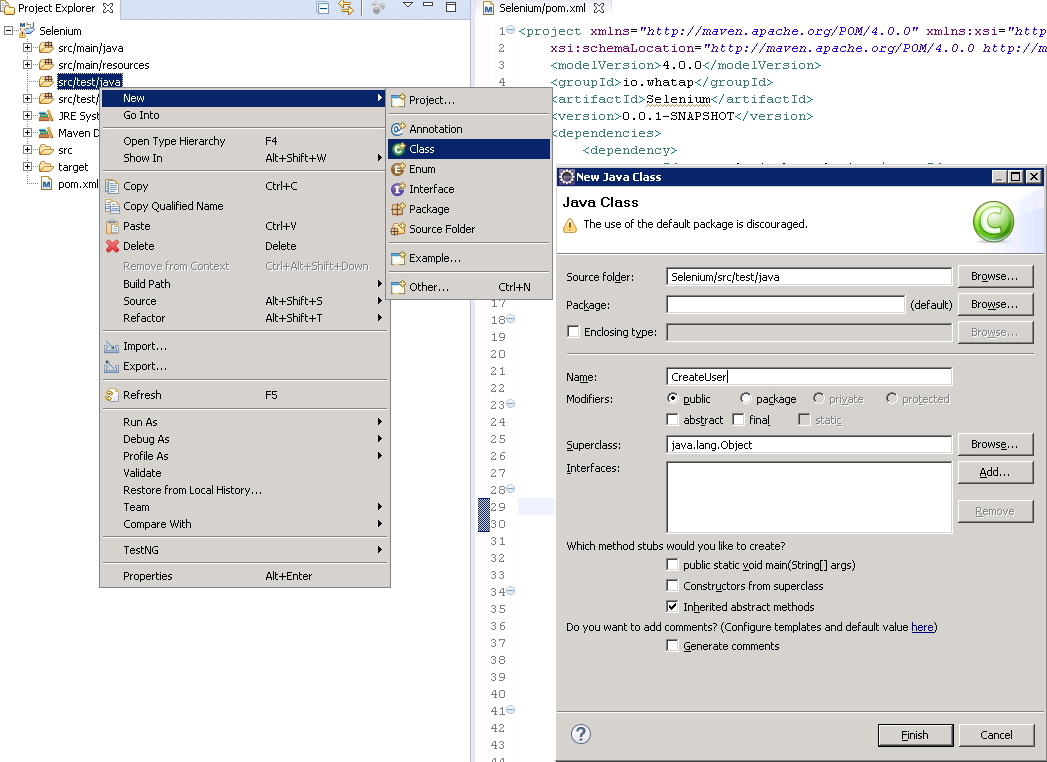Uncheck Inherited abstract methods

(673, 606)
